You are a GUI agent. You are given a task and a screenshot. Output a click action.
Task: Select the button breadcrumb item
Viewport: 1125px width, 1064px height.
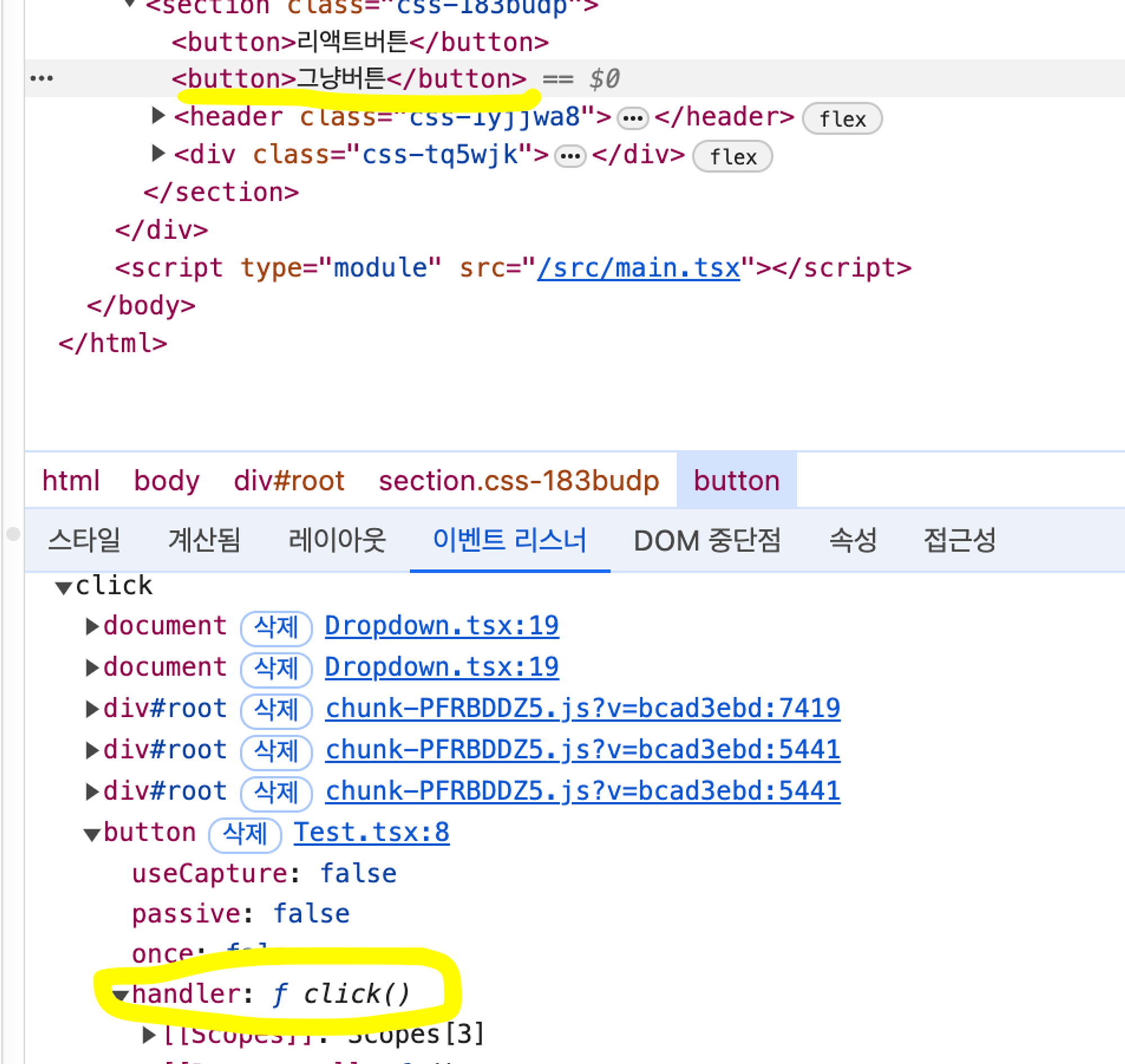tap(736, 481)
